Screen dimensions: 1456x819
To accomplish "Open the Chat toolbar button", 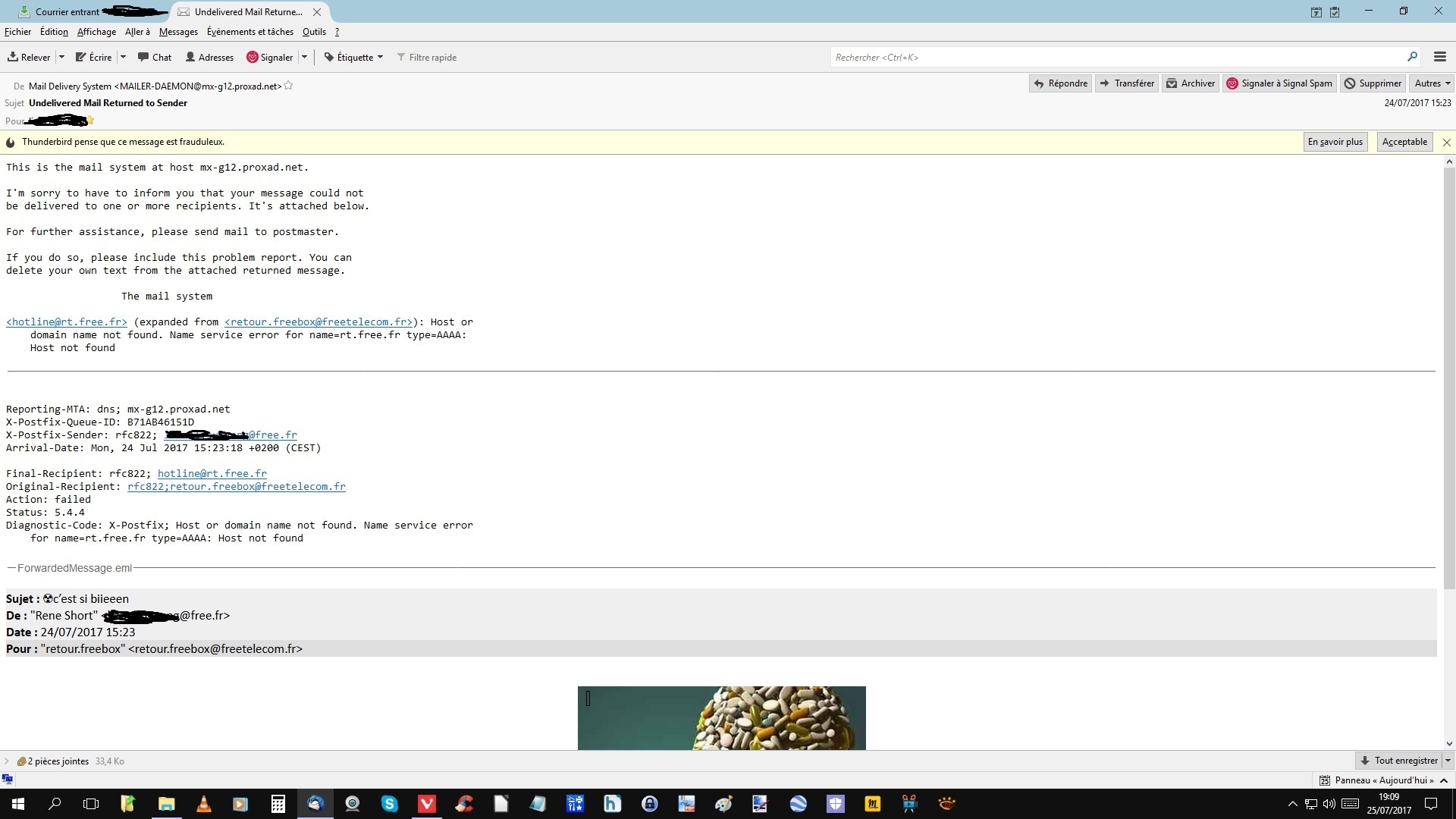I will 155,57.
